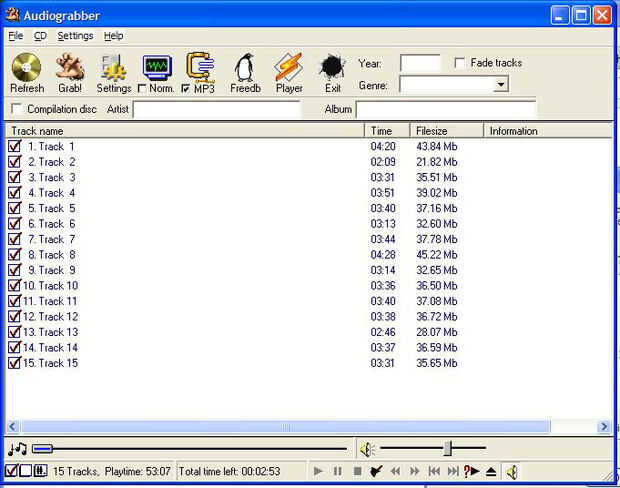Click the Exit splat icon
620x488 pixels.
tap(332, 67)
